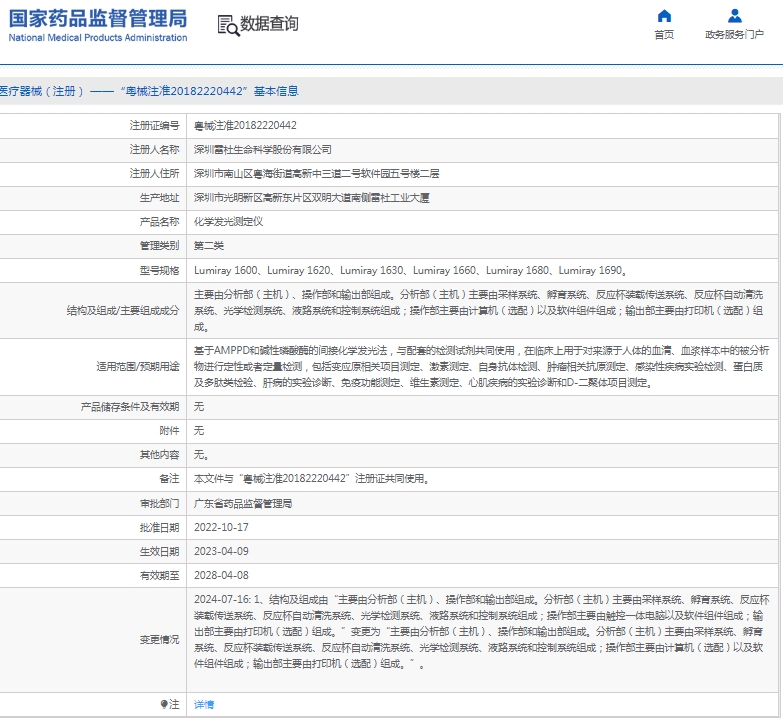783x721 pixels.
Task: Click the 注册人名称 label
Action: click(154, 149)
